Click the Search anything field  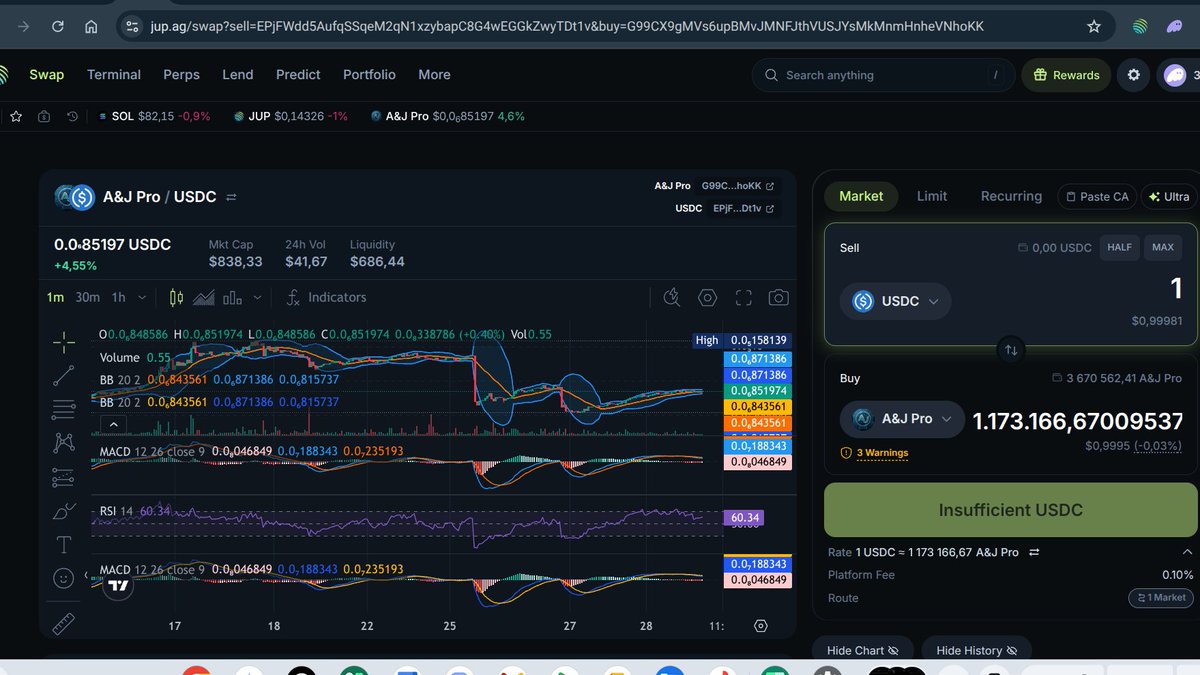tap(881, 75)
